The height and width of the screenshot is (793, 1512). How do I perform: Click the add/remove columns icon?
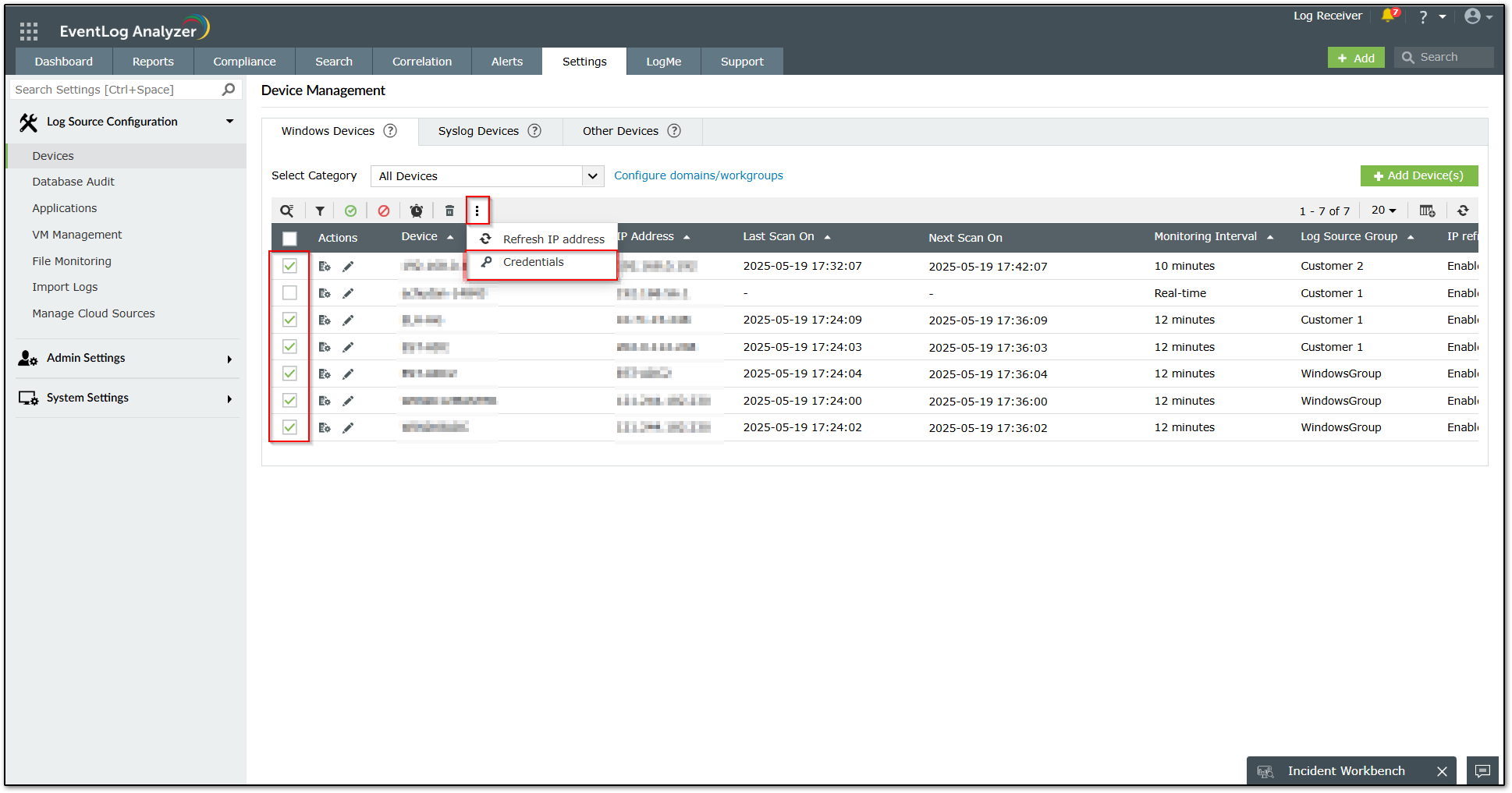1427,211
